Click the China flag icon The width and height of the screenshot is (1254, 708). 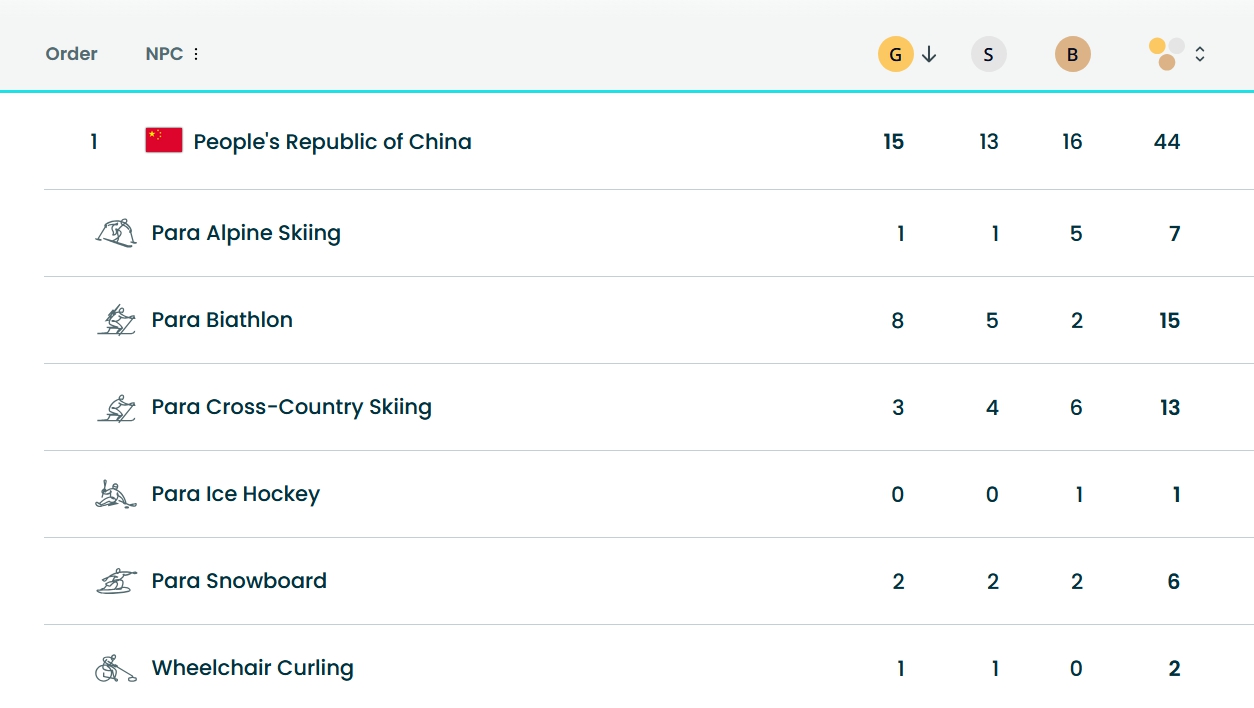pyautogui.click(x=164, y=141)
